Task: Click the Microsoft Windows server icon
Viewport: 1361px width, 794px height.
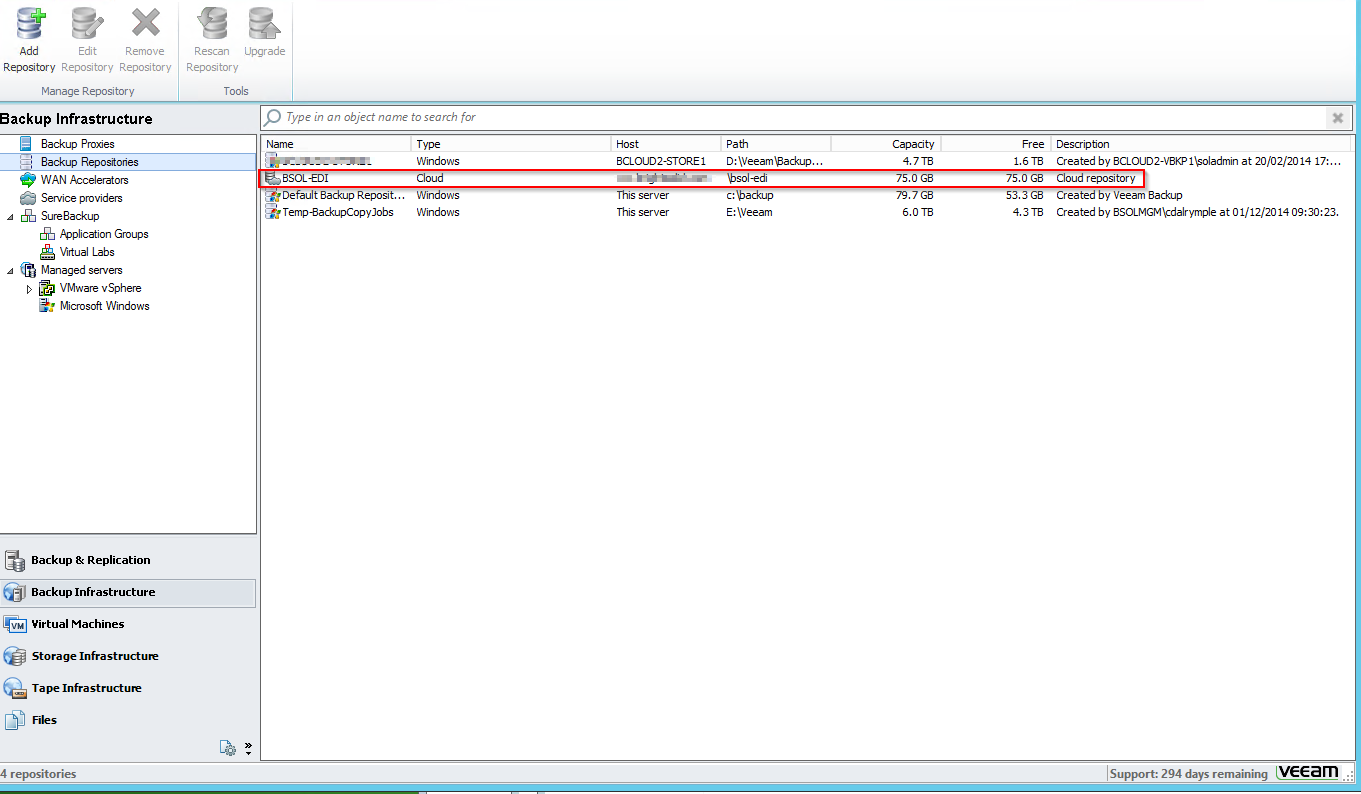Action: (x=46, y=306)
